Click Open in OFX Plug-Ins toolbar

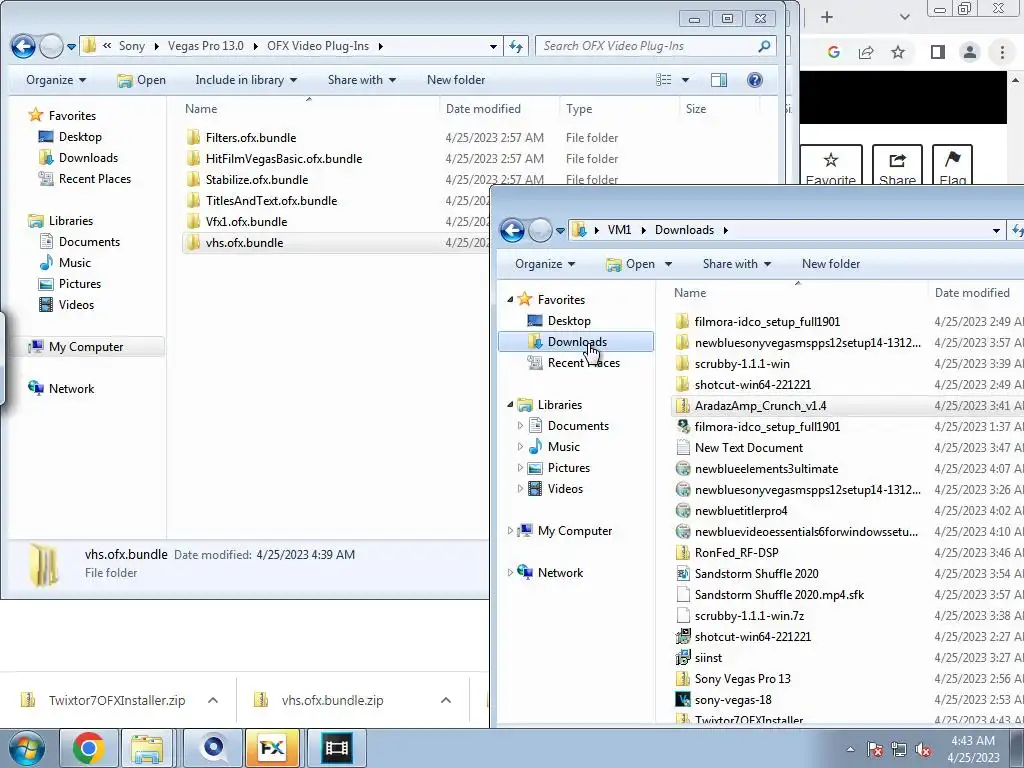click(x=141, y=80)
